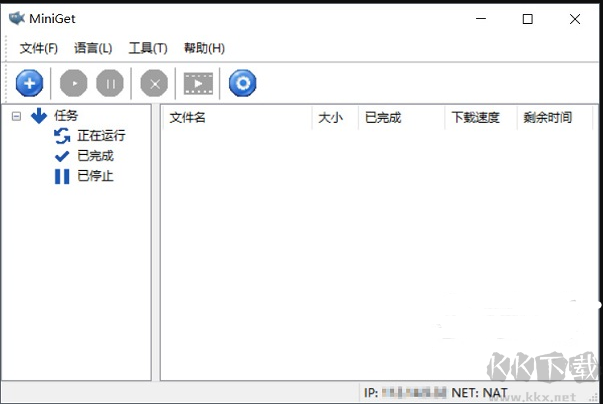The width and height of the screenshot is (603, 404).
Task: Open the 语言(L) menu
Action: click(93, 48)
